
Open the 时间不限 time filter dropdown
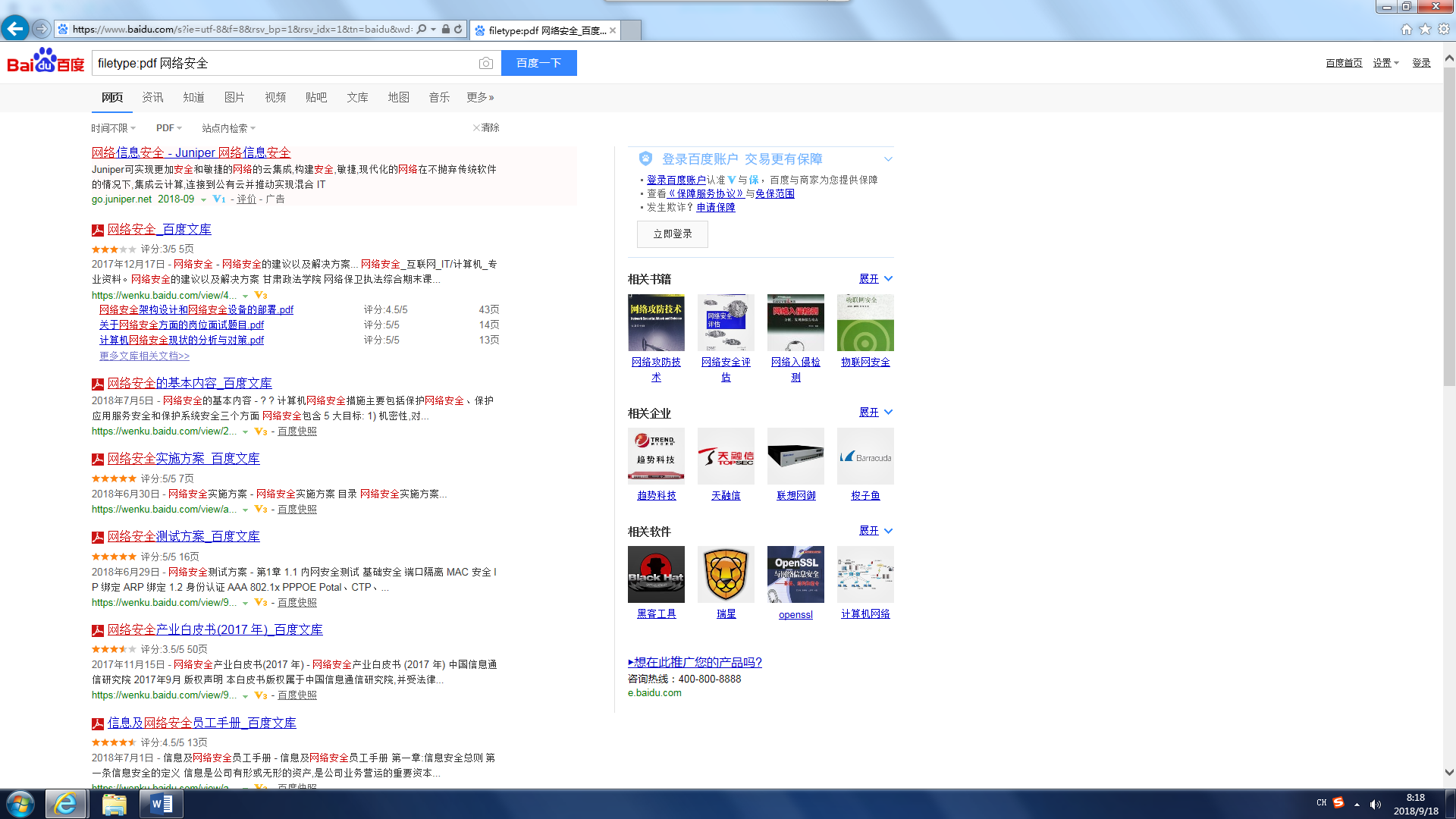[113, 128]
